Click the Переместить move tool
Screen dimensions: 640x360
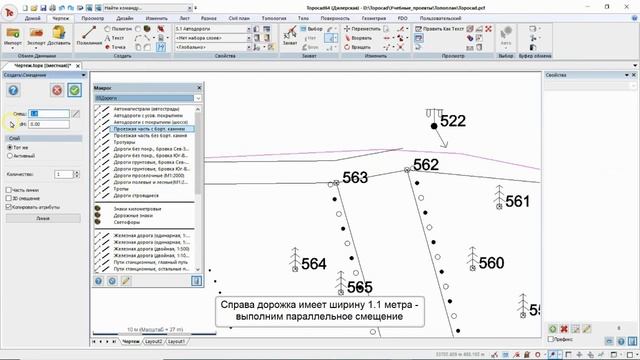tap(362, 29)
